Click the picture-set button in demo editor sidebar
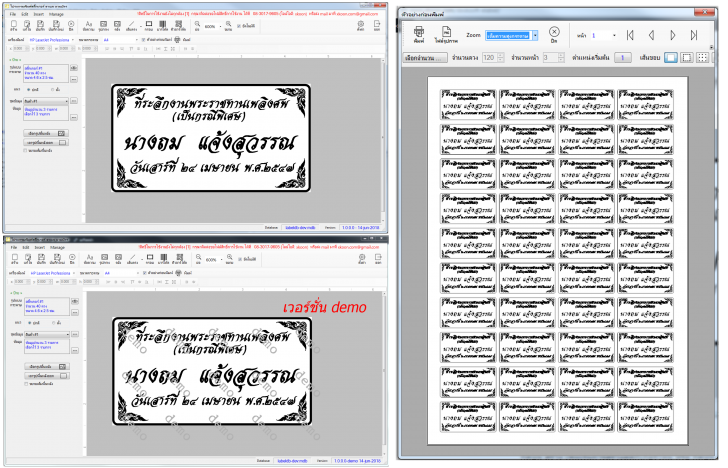The width and height of the screenshot is (728, 468). [47, 367]
